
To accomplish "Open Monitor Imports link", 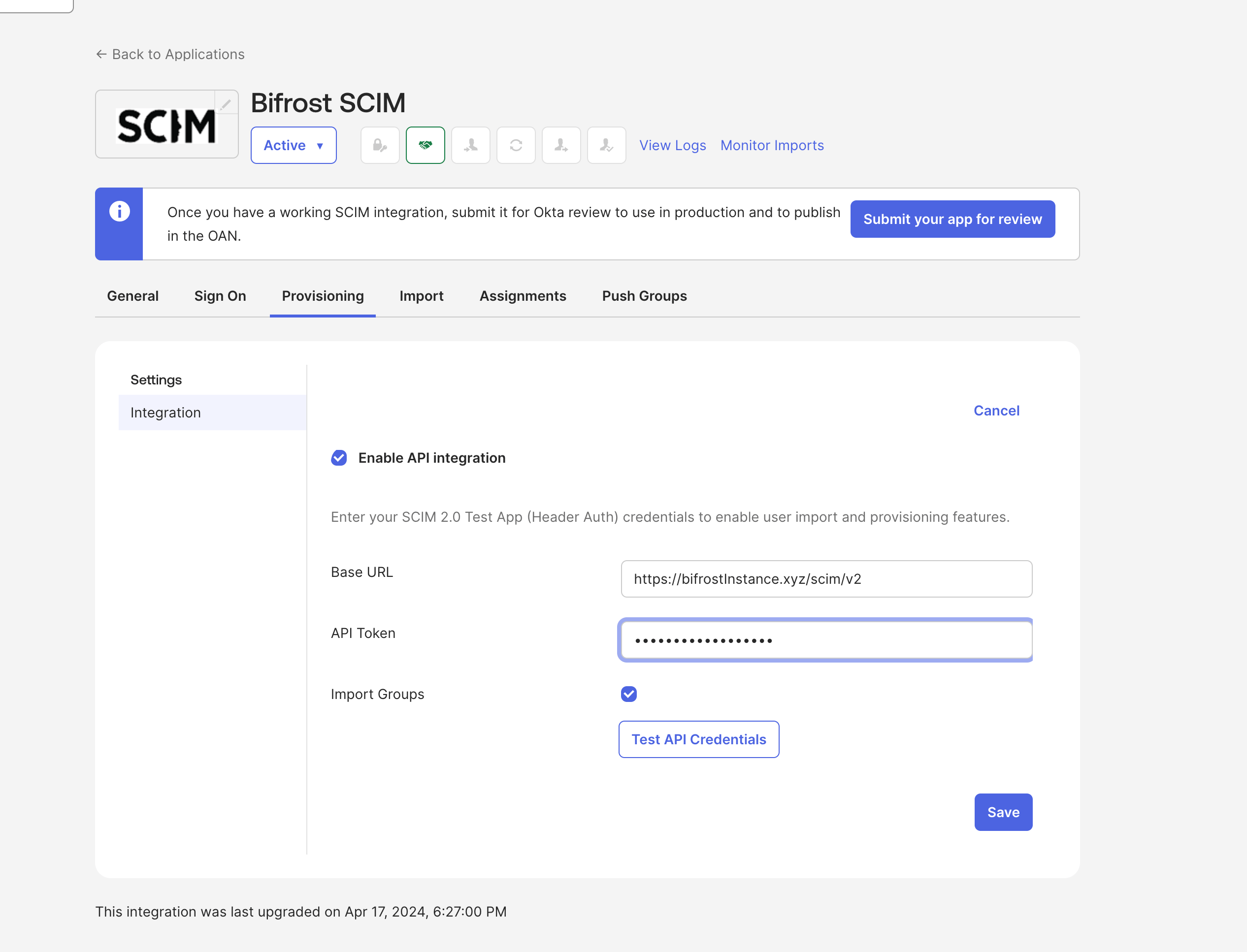I will click(772, 146).
